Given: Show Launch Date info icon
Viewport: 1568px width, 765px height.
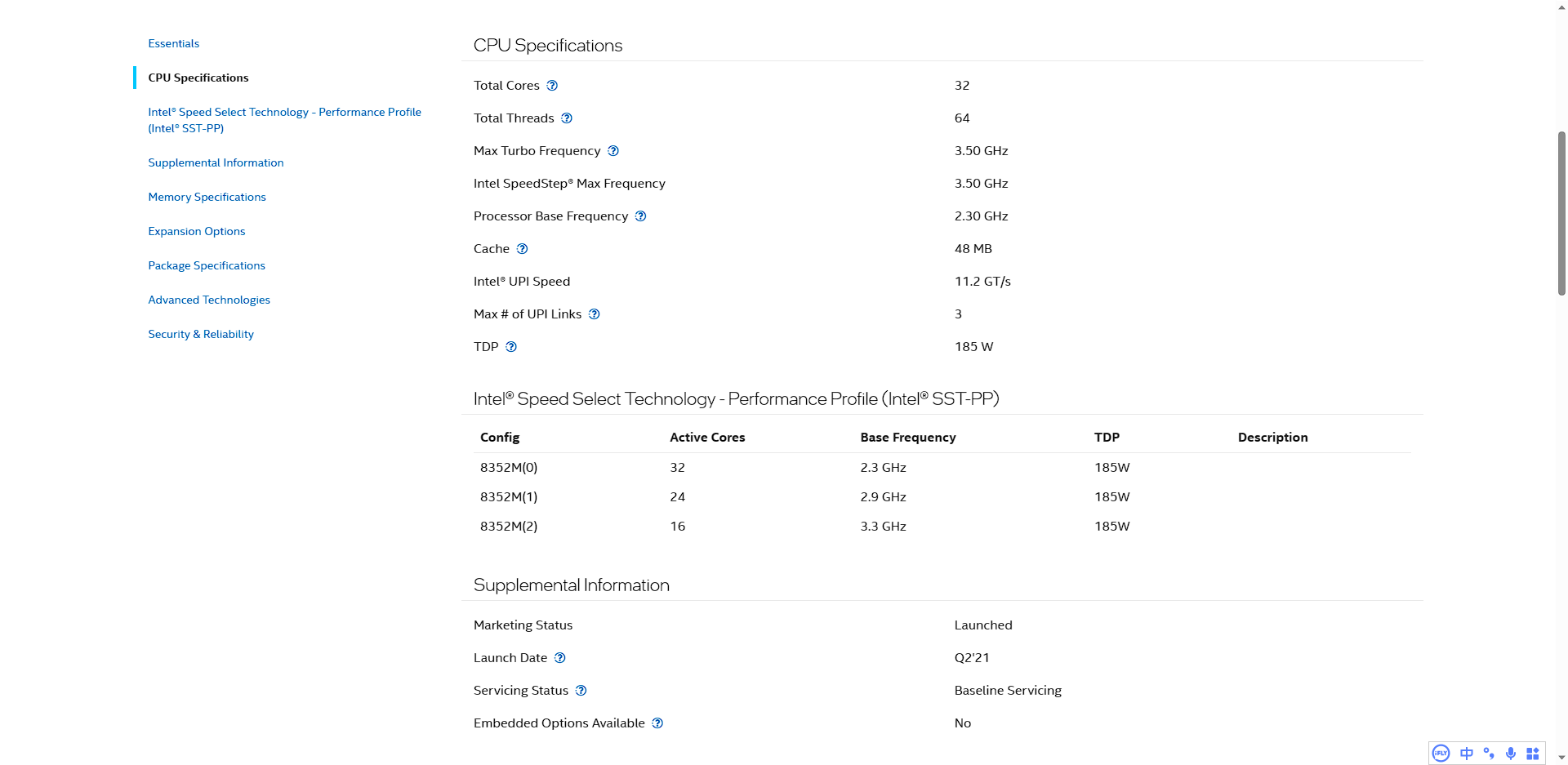Looking at the screenshot, I should [x=560, y=658].
